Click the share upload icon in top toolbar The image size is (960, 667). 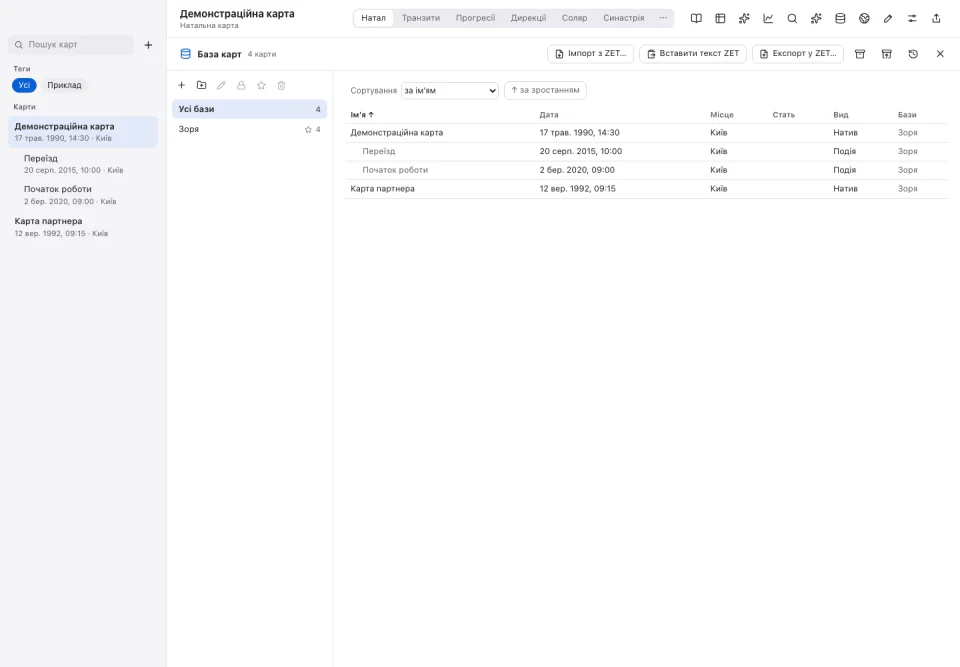936,18
